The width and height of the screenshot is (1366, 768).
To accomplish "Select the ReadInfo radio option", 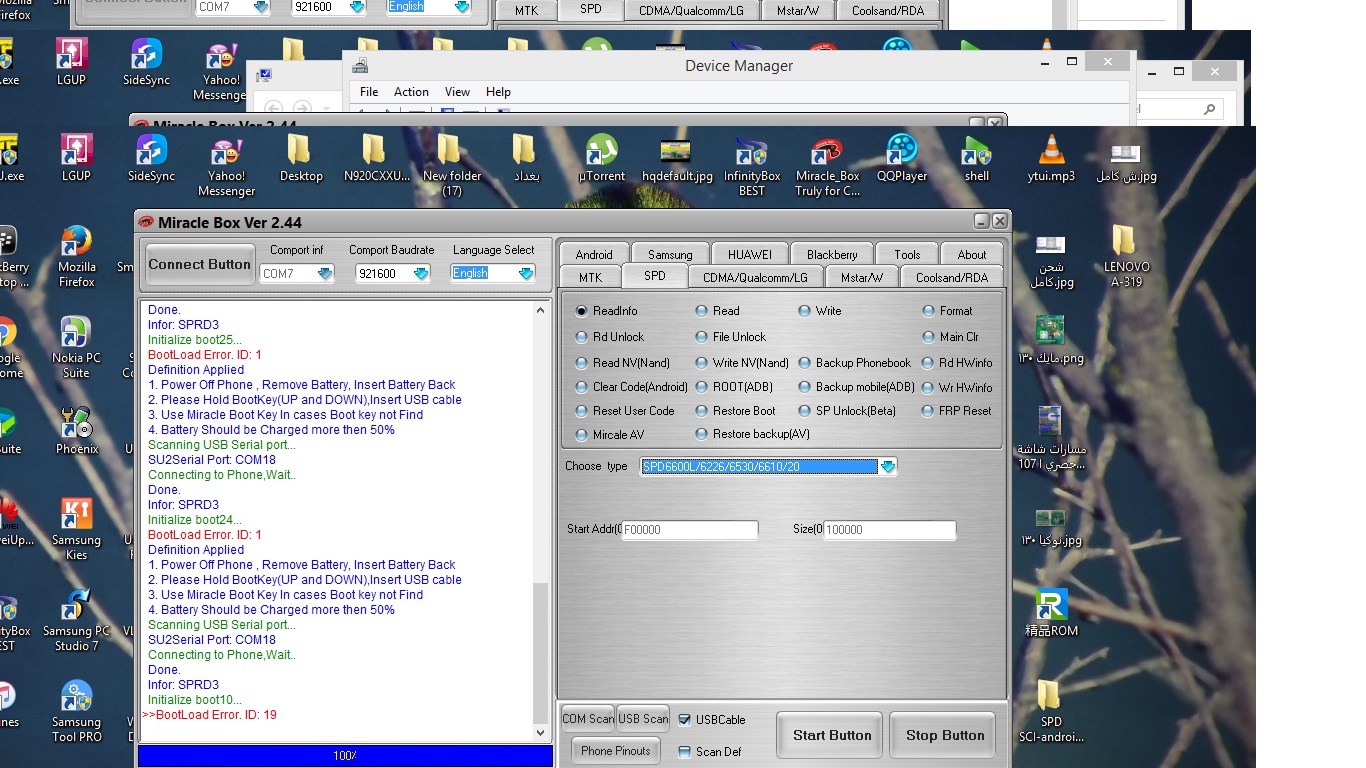I will (x=608, y=311).
